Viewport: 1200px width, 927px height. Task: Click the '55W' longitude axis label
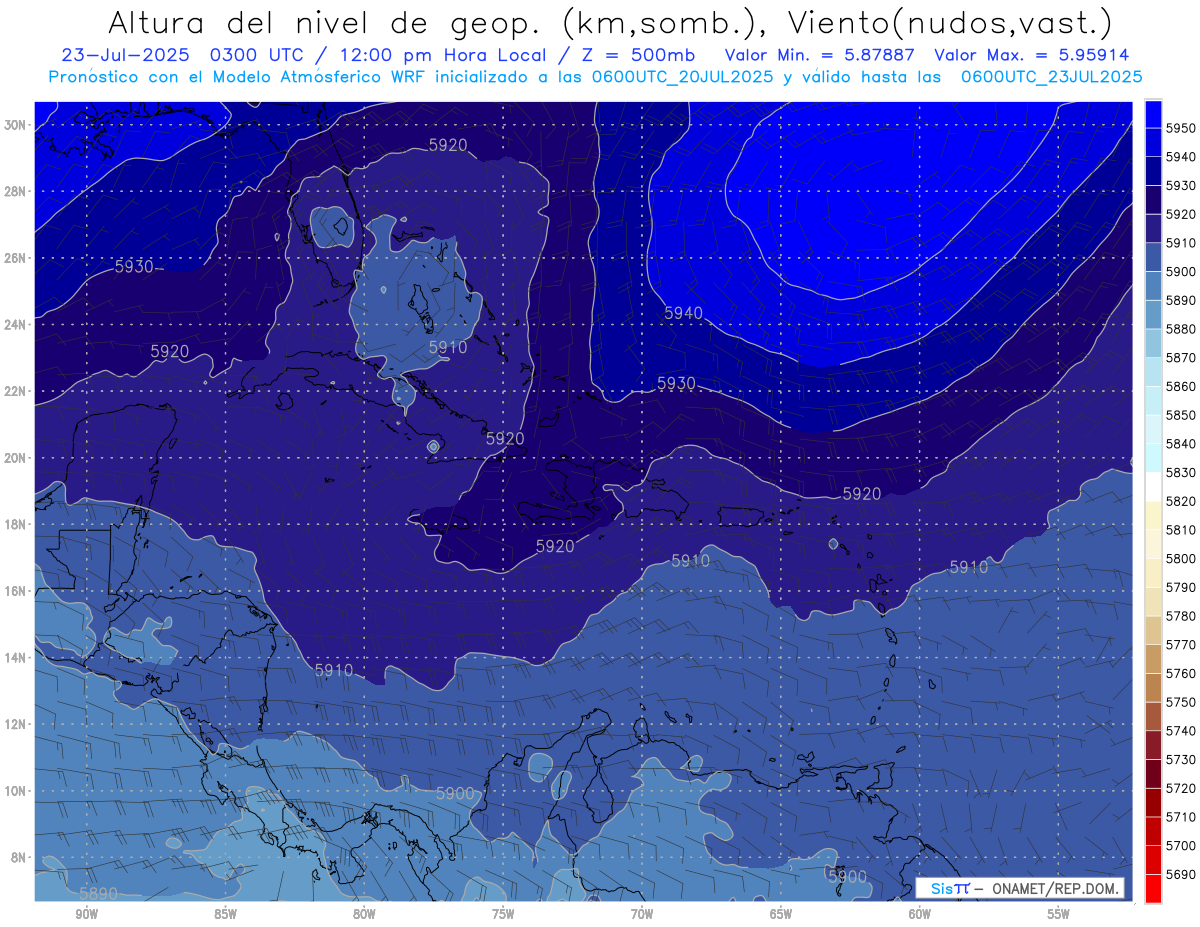pos(1059,915)
